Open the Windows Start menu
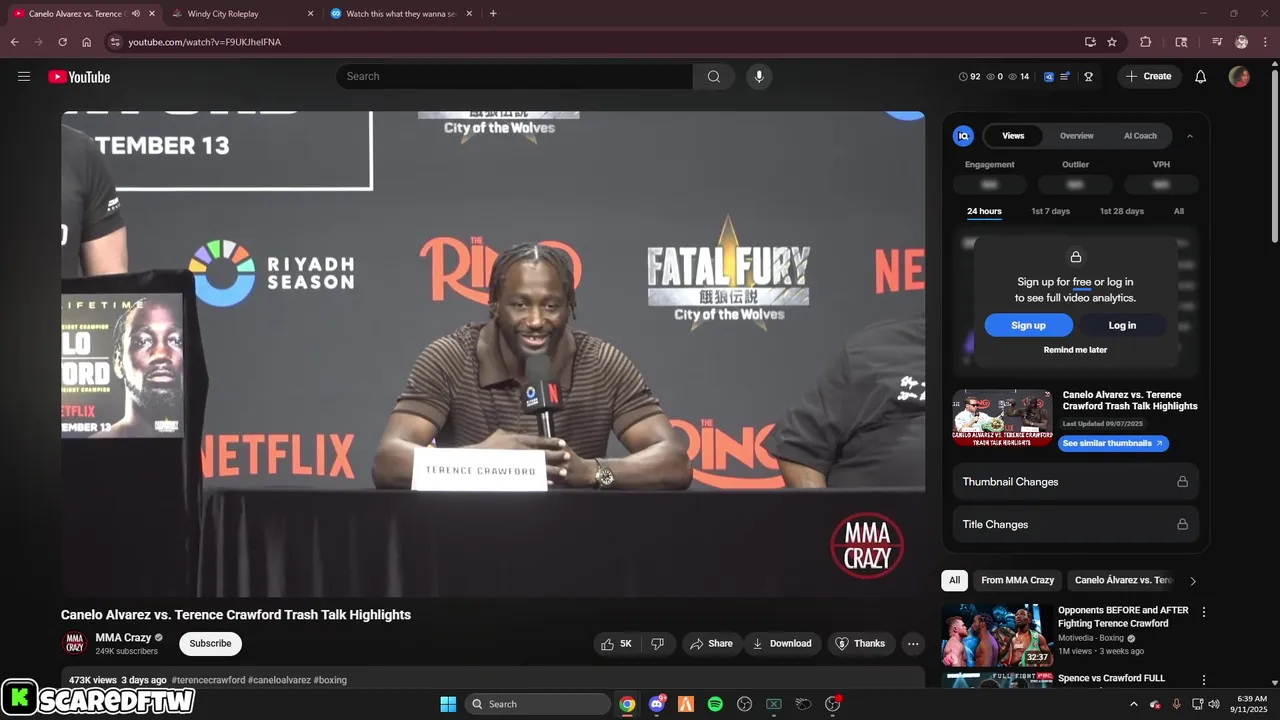This screenshot has width=1280, height=720. pos(448,704)
